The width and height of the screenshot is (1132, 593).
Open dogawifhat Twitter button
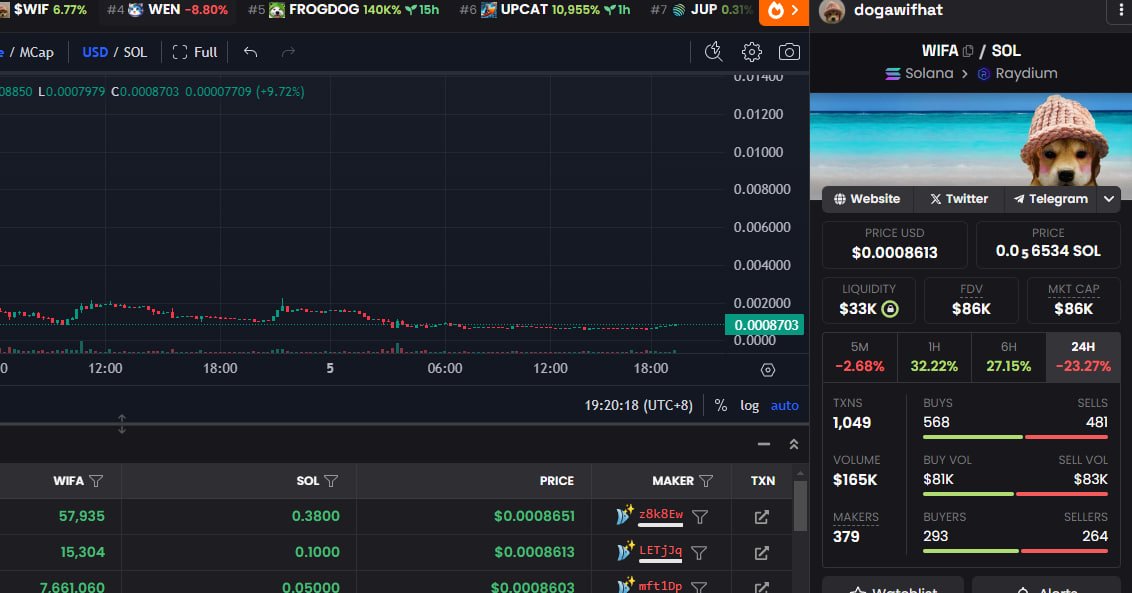959,199
